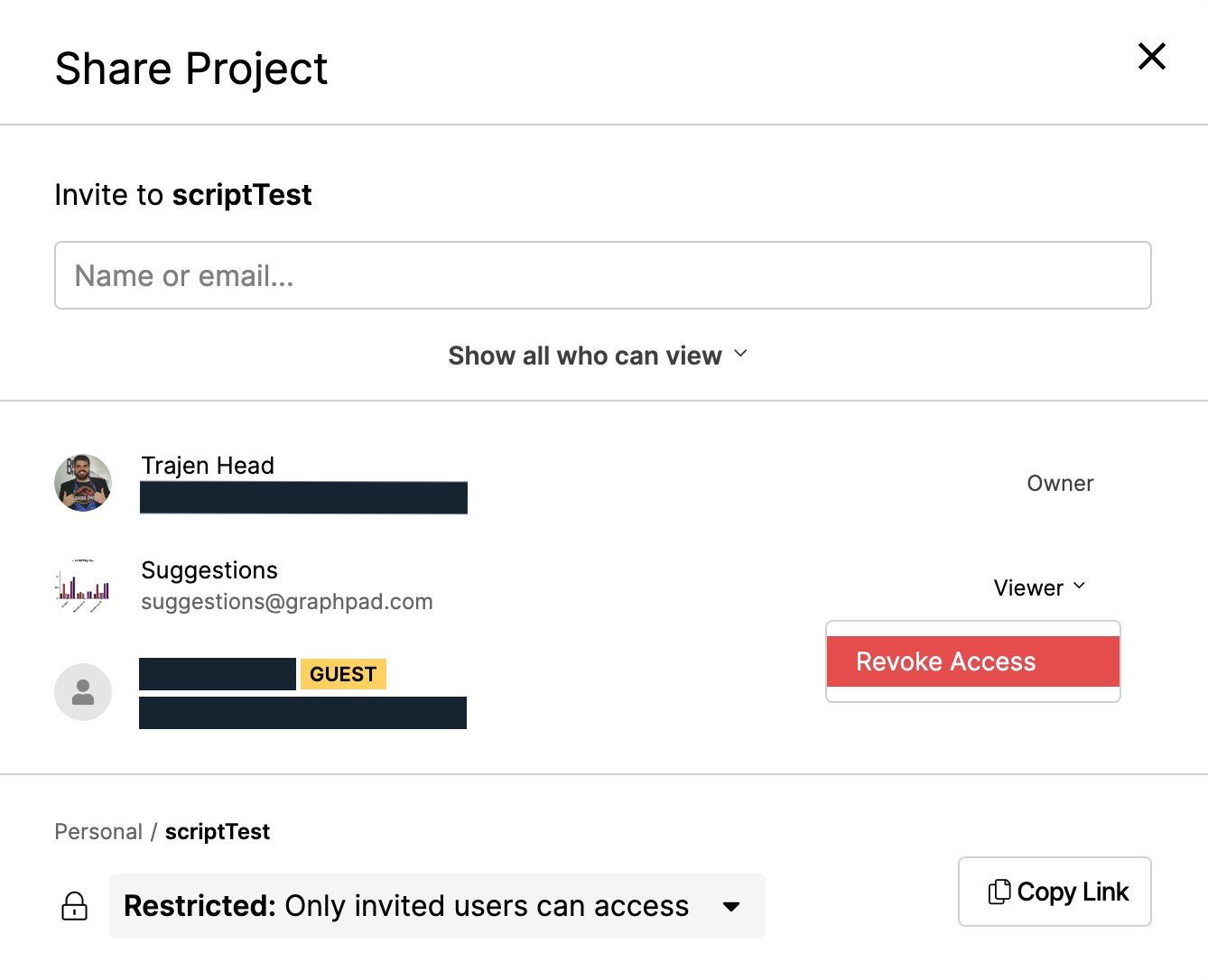1208x980 pixels.
Task: Click the clipboard icon in Copy Link
Action: point(999,892)
